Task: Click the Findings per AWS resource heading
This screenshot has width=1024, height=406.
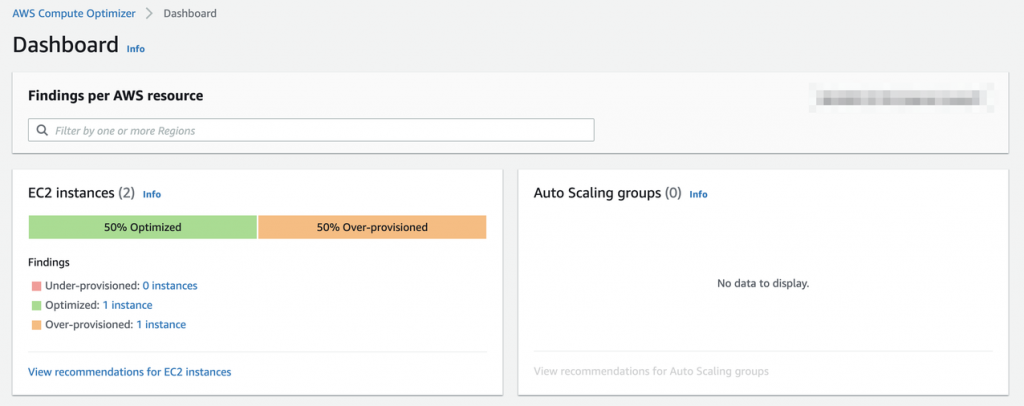Action: pyautogui.click(x=115, y=96)
